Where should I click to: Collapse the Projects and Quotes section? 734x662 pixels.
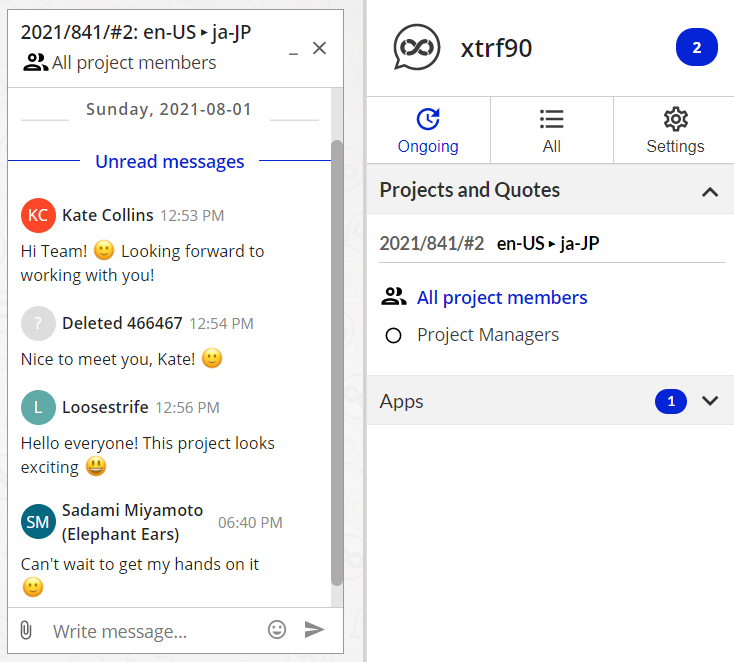710,192
